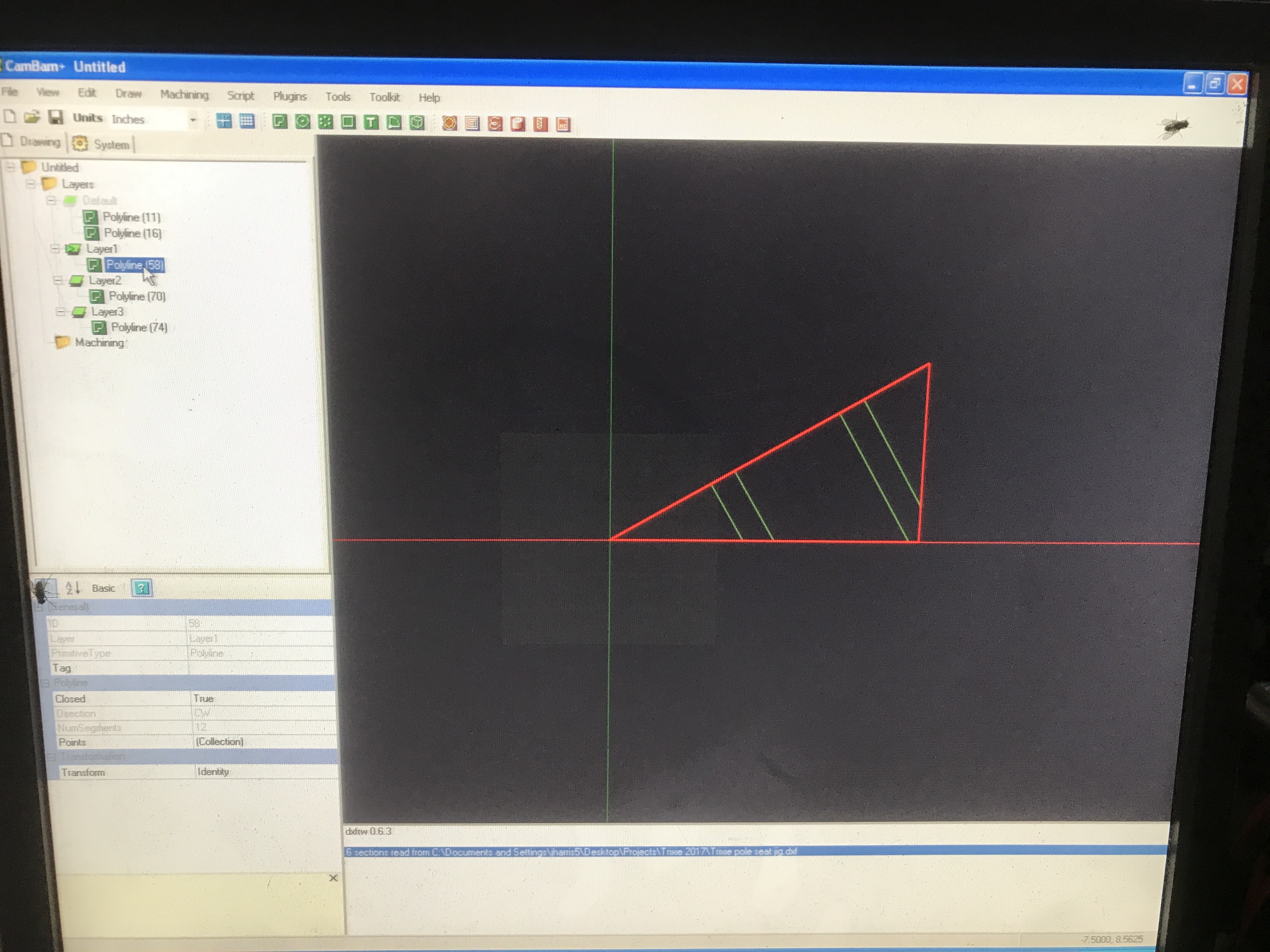Select the Surface/region drawing tool
This screenshot has height=952, width=1270.
[x=394, y=123]
